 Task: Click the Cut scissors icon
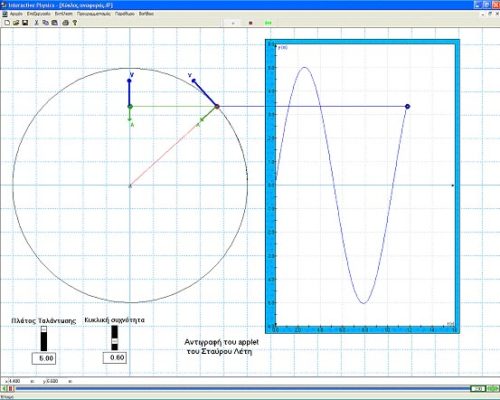[37, 23]
